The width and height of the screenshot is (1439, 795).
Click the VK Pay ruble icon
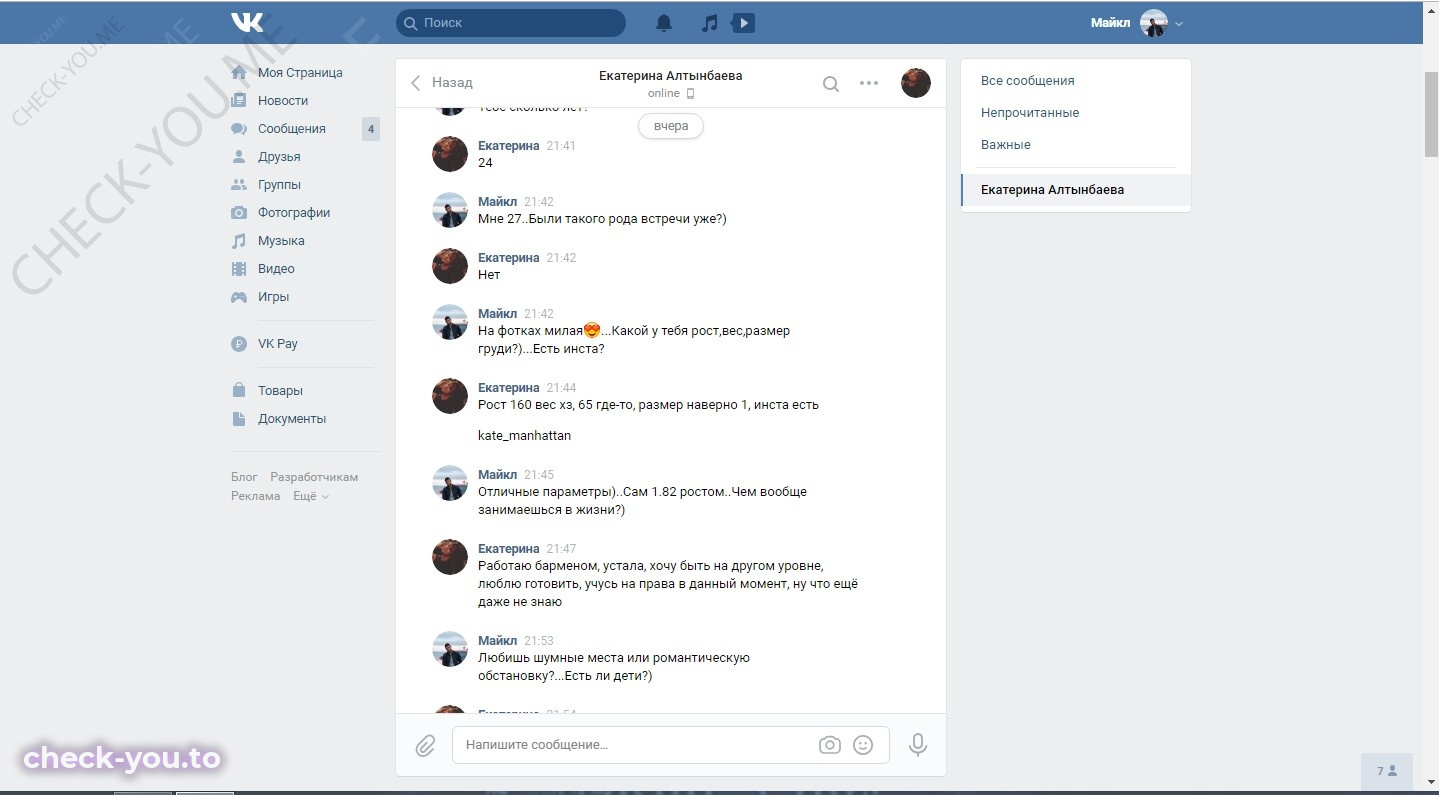239,344
